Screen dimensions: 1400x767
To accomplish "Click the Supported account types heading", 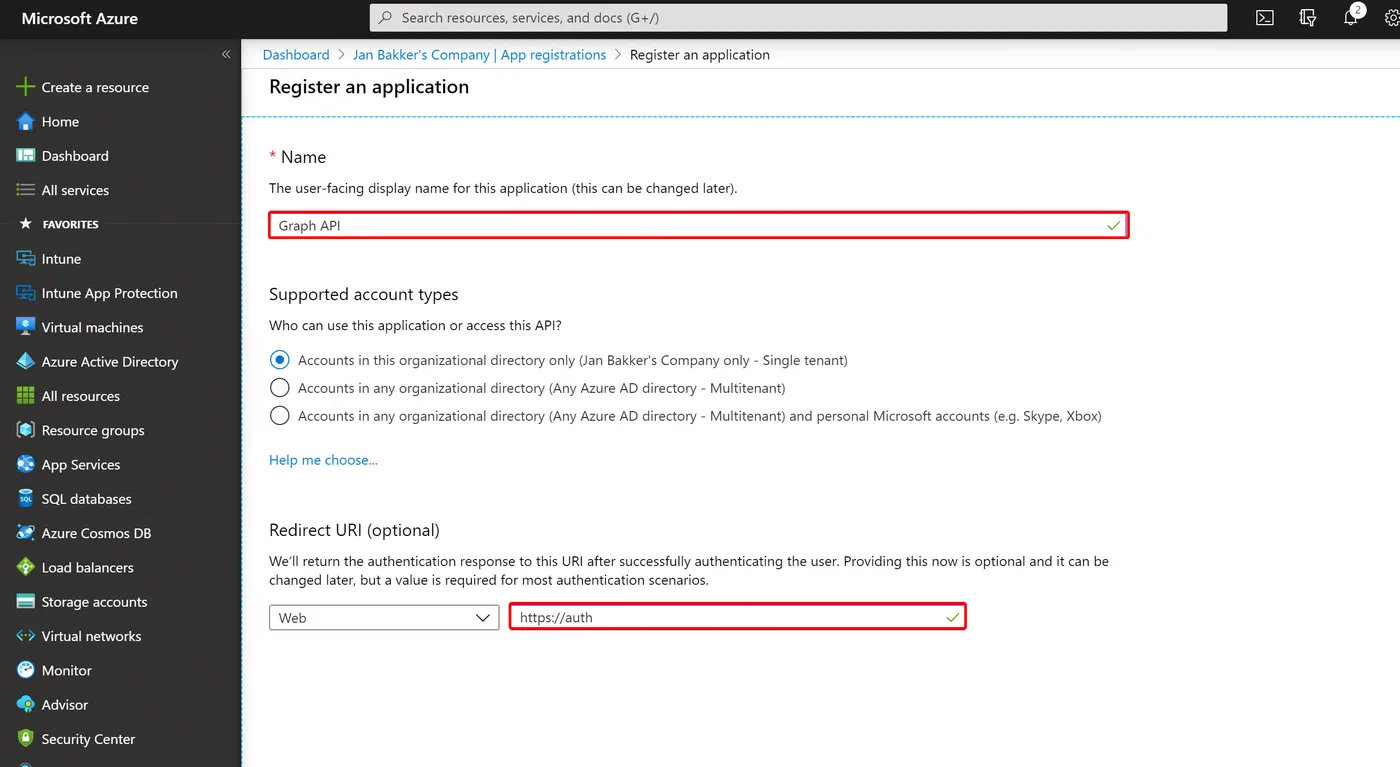I will 364,294.
